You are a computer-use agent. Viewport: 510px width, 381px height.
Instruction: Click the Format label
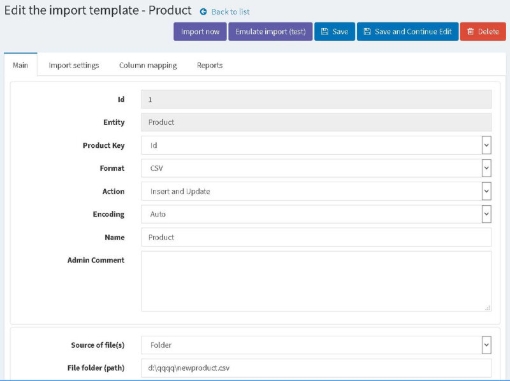tap(112, 168)
